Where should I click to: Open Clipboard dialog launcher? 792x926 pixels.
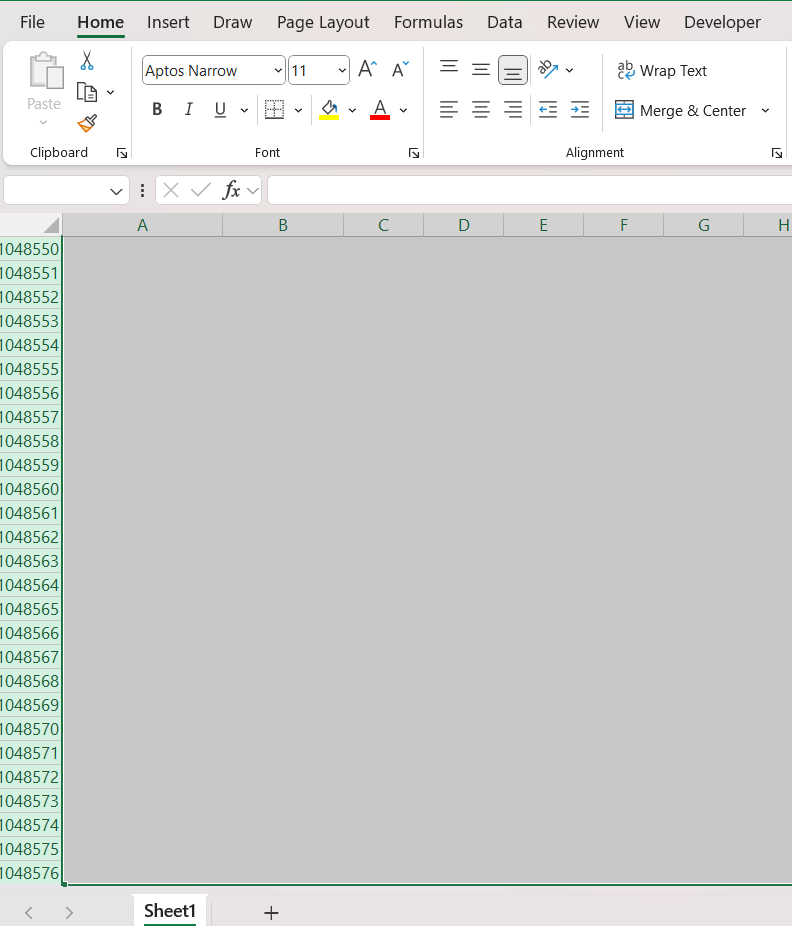(122, 154)
